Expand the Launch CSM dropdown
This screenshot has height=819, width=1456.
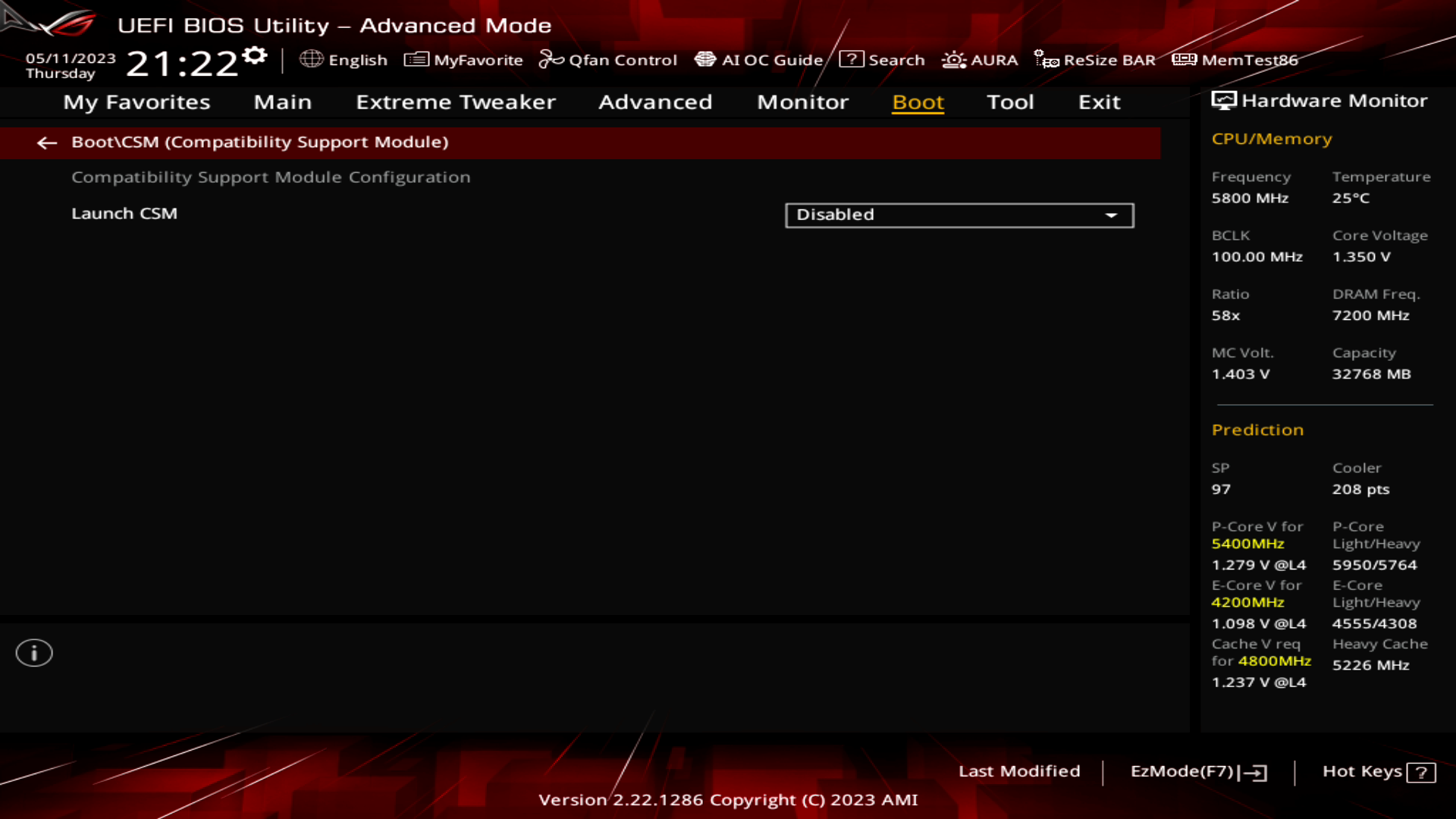[x=1113, y=214]
